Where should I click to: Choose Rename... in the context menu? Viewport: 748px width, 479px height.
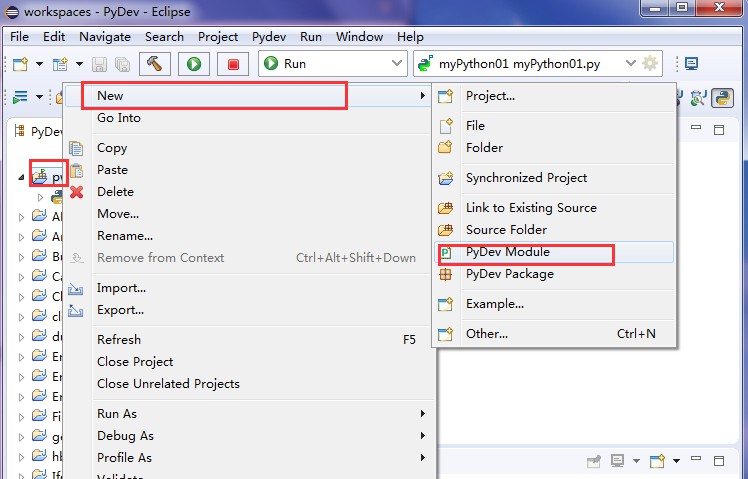pos(248,236)
